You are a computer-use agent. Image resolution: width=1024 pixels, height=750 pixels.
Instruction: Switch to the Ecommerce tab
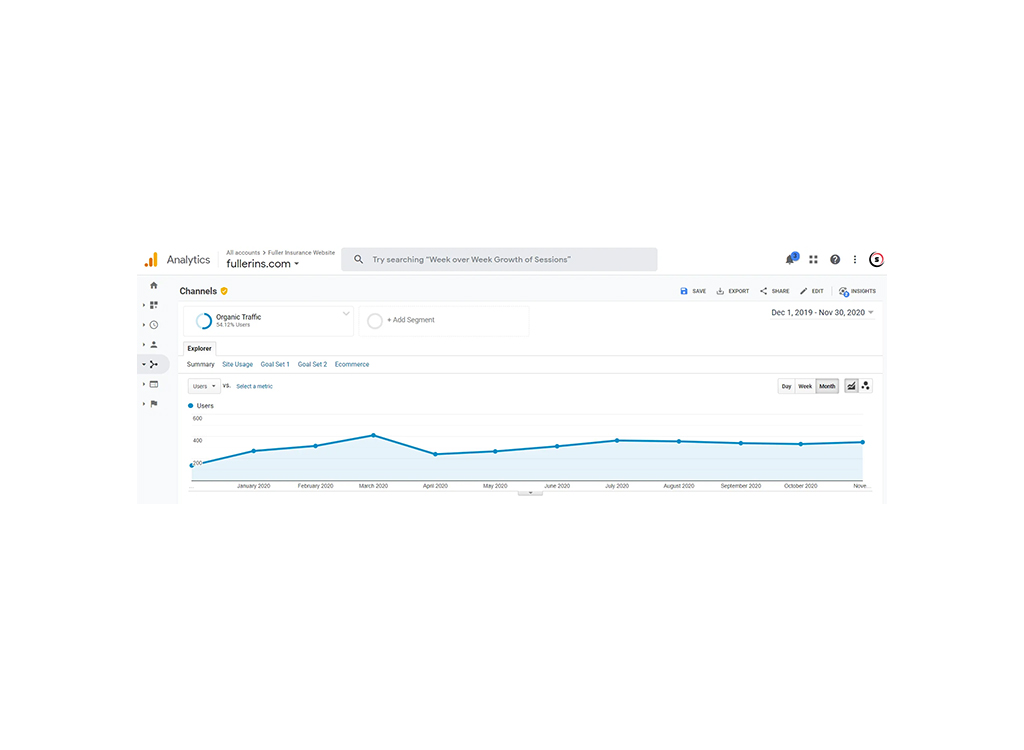[x=352, y=364]
